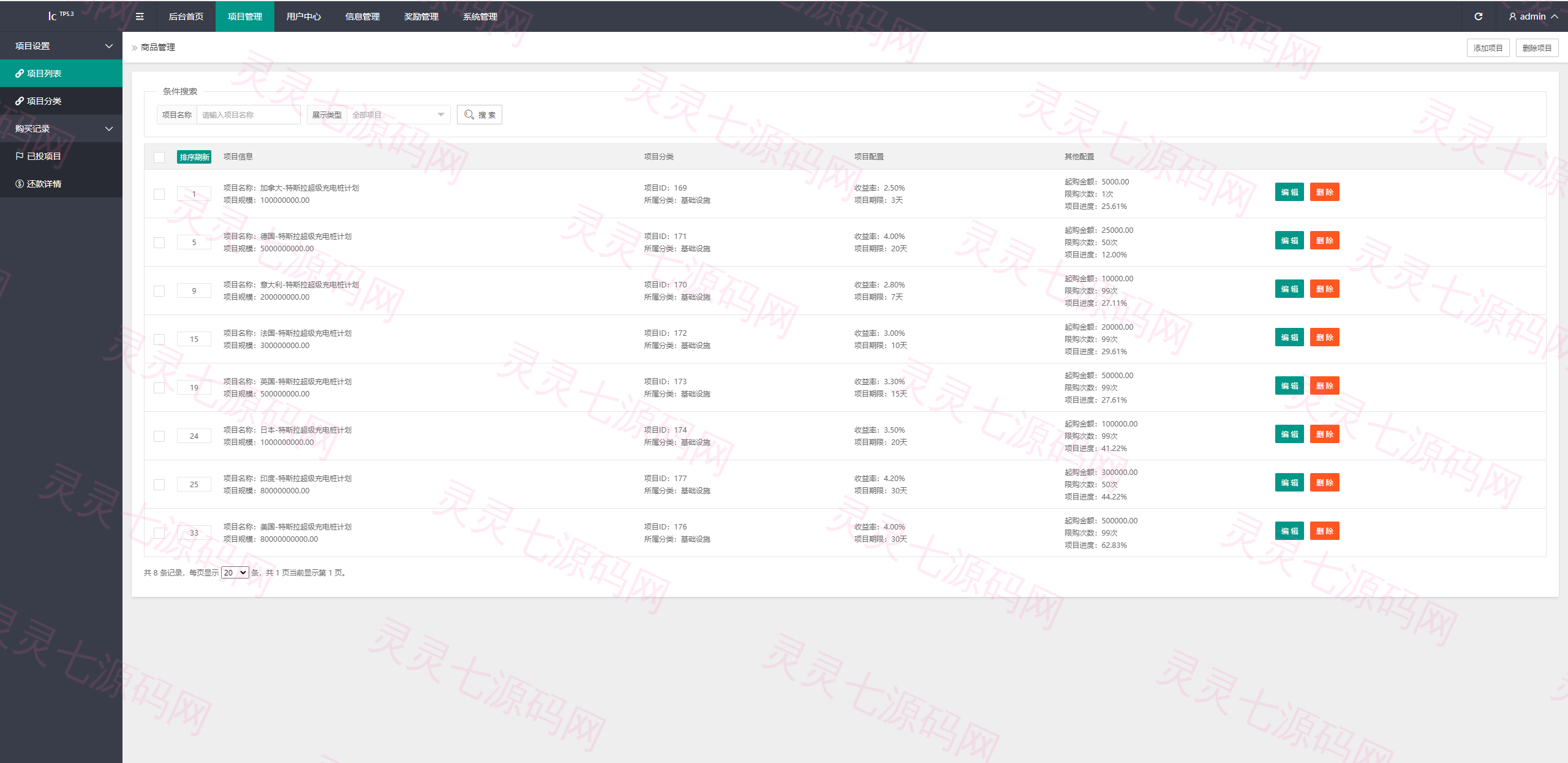Click the 项目进度 62.83% value

pyautogui.click(x=1114, y=545)
